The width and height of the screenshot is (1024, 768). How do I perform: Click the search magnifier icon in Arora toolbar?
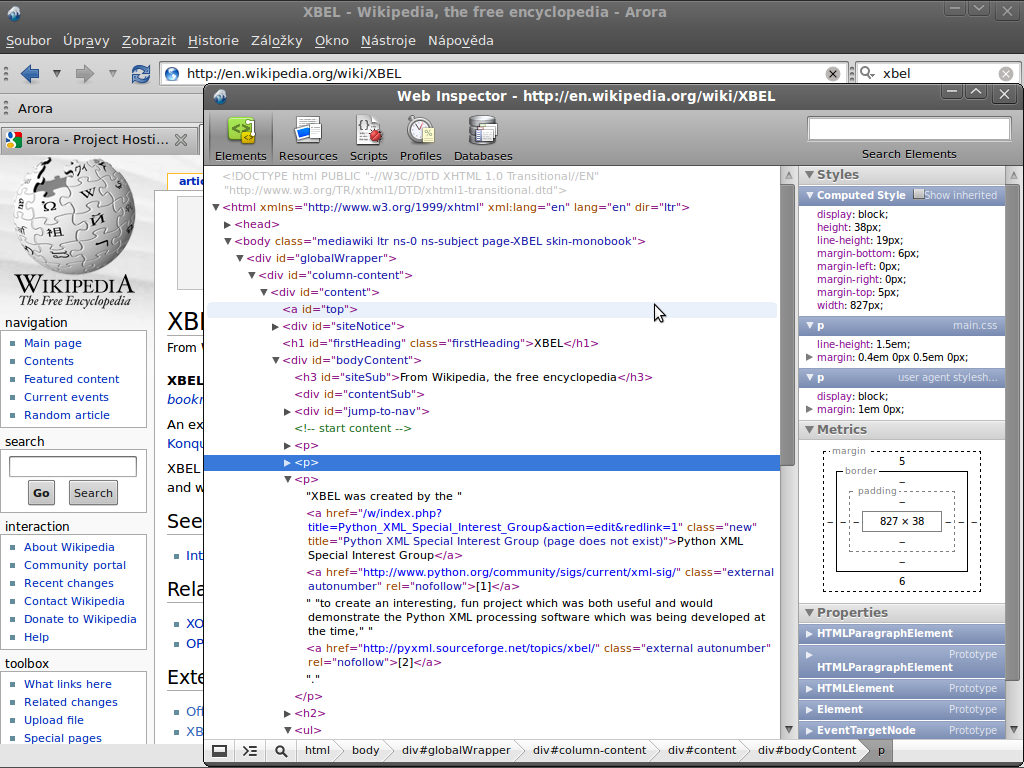[867, 73]
